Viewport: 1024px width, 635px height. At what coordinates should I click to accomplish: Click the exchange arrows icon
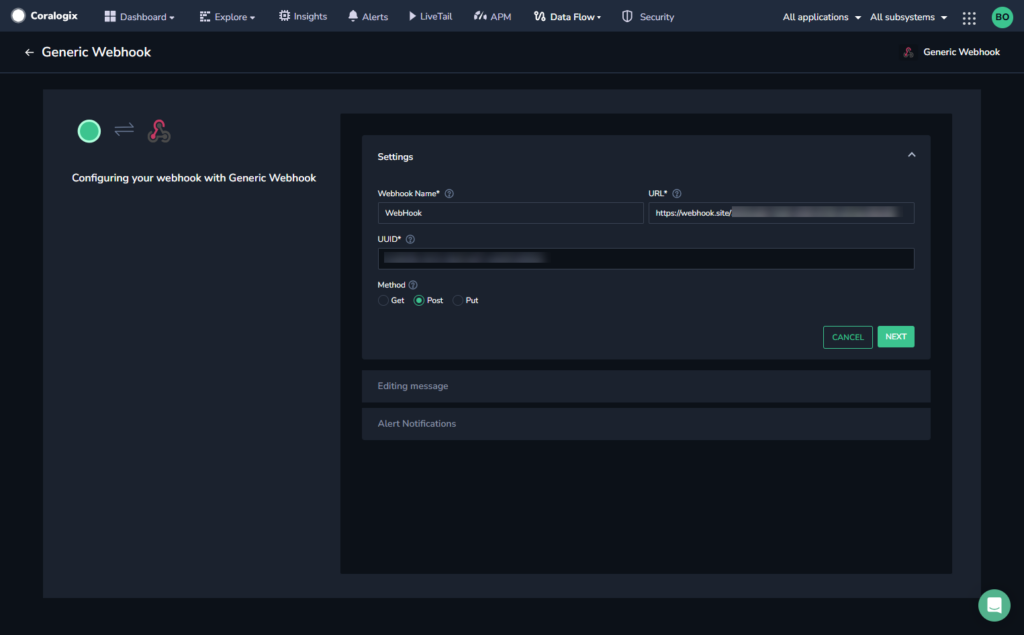pos(124,129)
